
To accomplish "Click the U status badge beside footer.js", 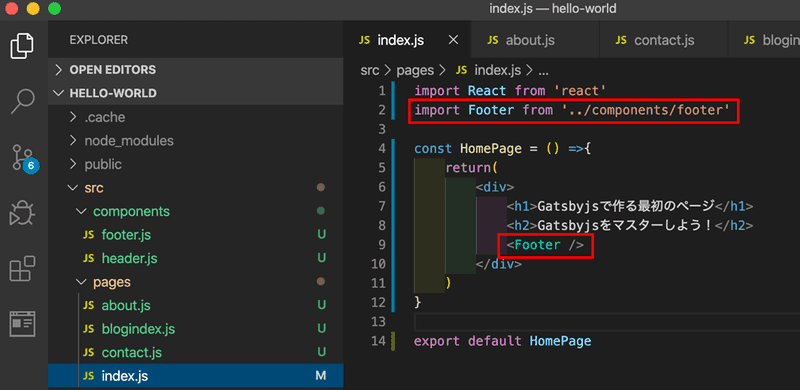I will (321, 235).
